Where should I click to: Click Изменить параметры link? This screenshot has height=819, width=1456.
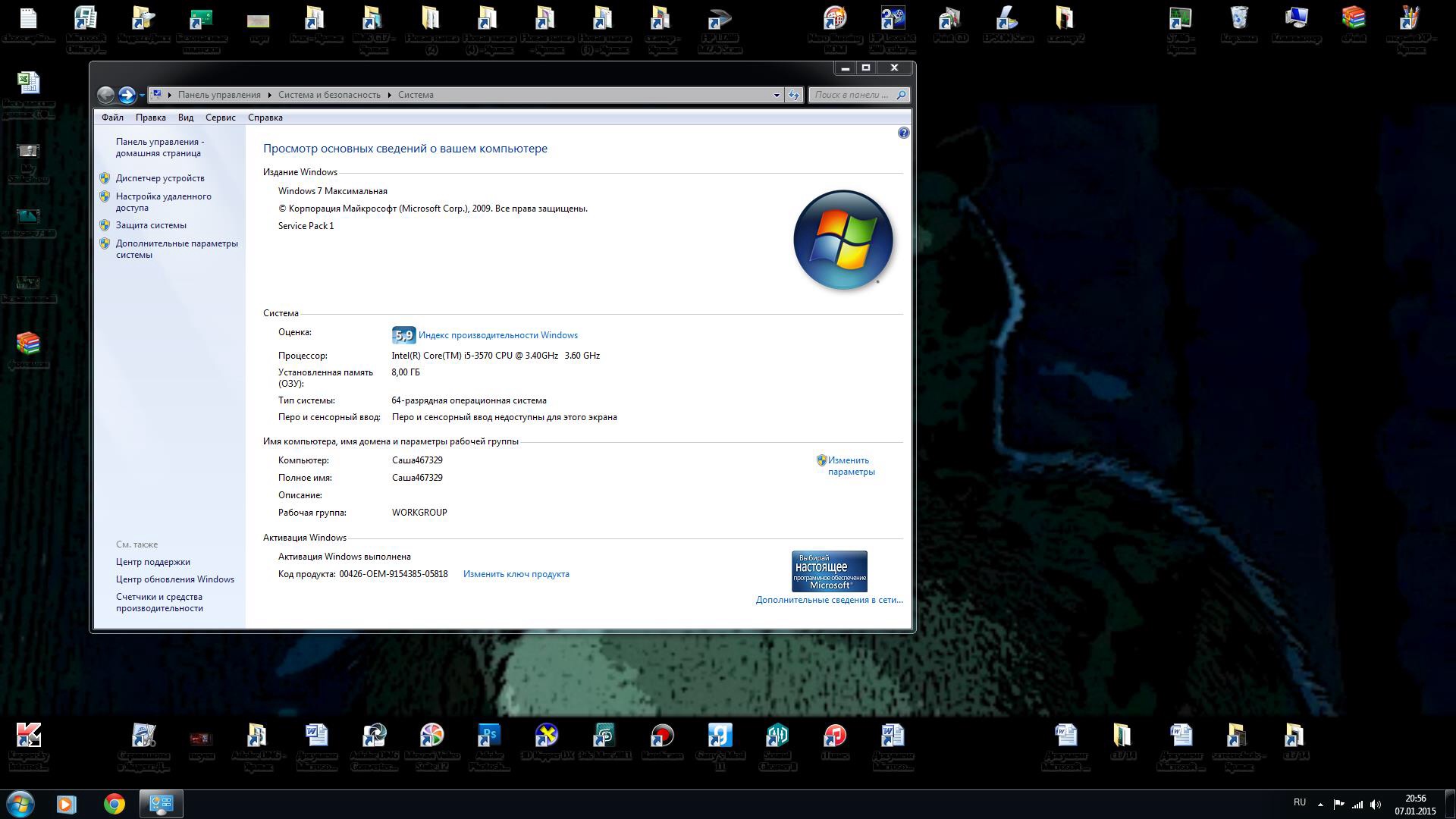[852, 466]
